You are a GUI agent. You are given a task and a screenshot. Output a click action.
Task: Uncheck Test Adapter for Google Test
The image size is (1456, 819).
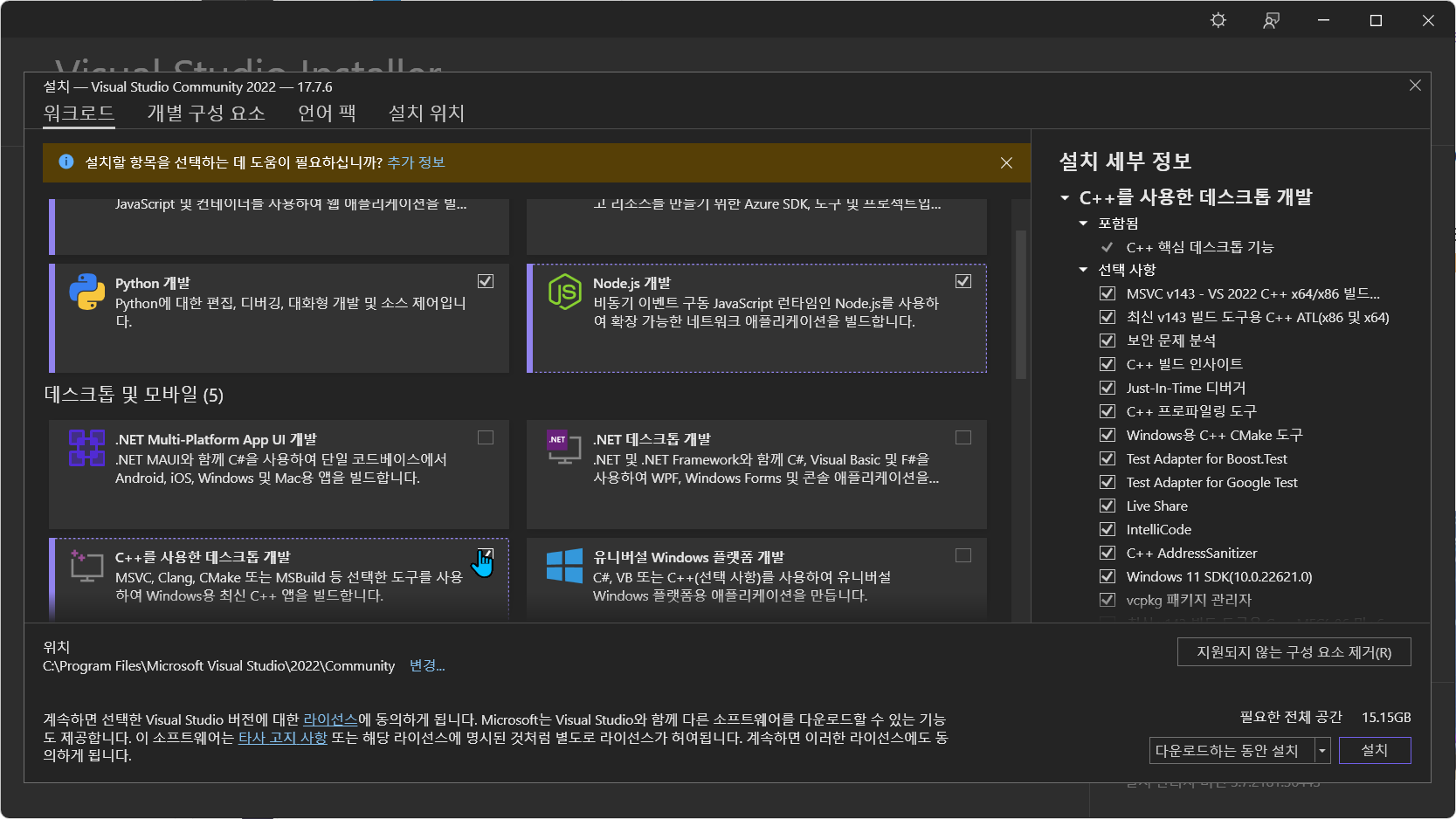point(1108,482)
